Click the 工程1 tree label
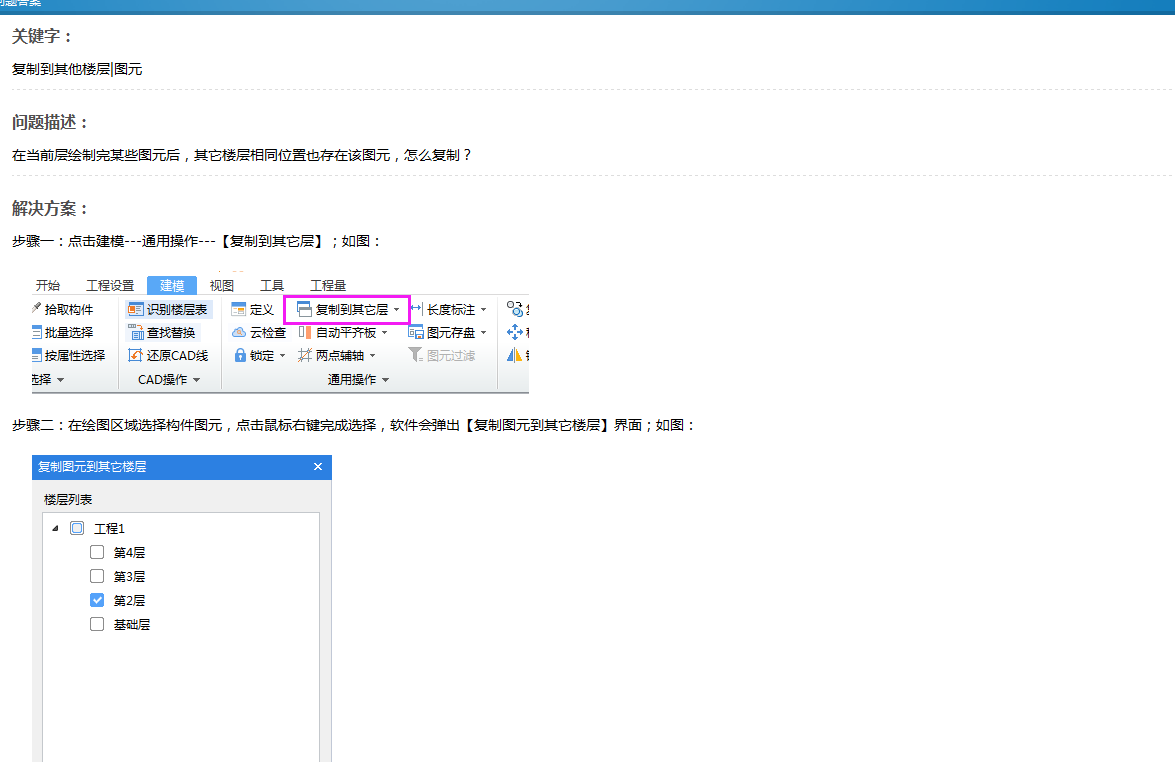 click(x=109, y=529)
